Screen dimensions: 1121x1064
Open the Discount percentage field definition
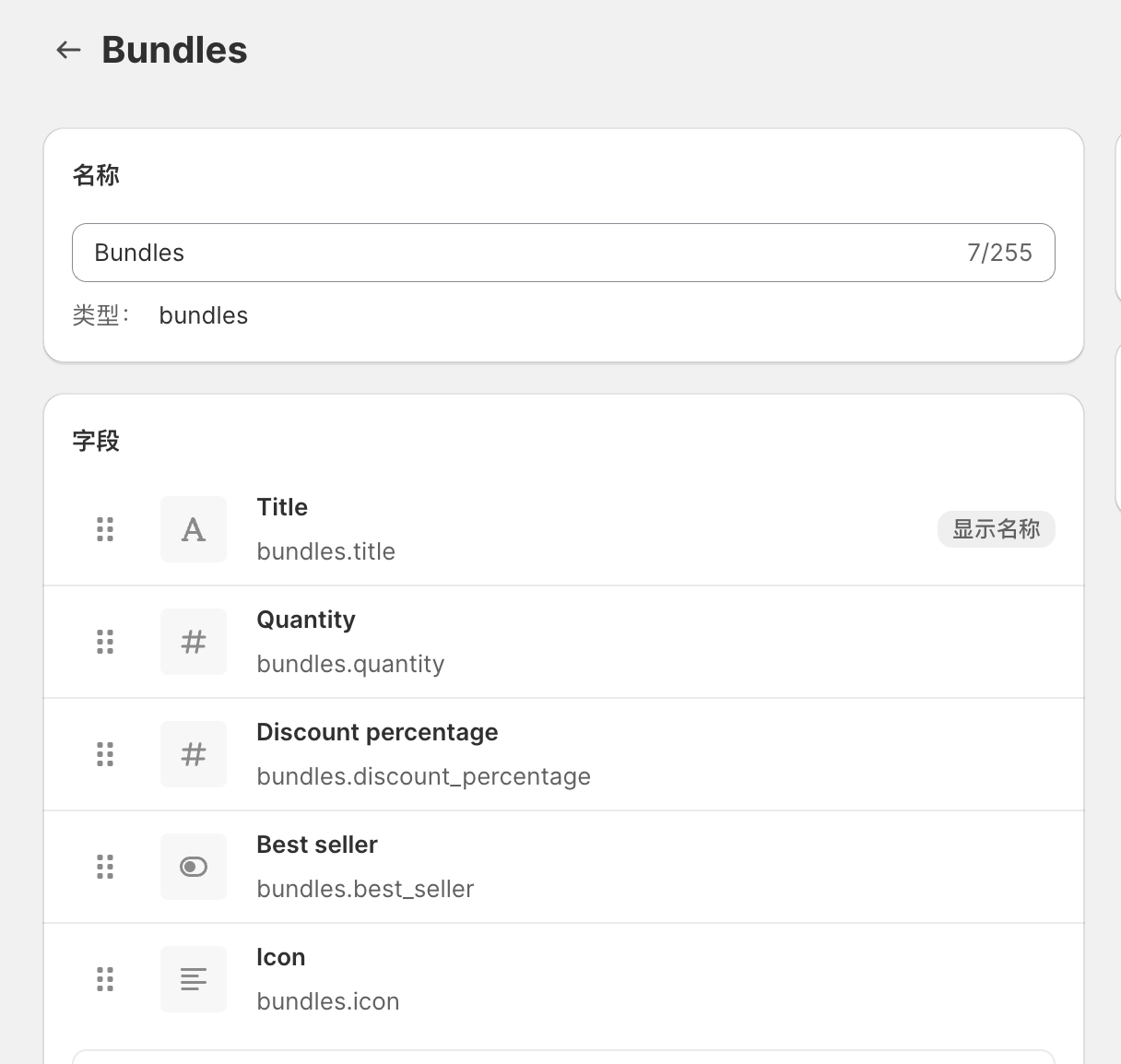pyautogui.click(x=377, y=732)
